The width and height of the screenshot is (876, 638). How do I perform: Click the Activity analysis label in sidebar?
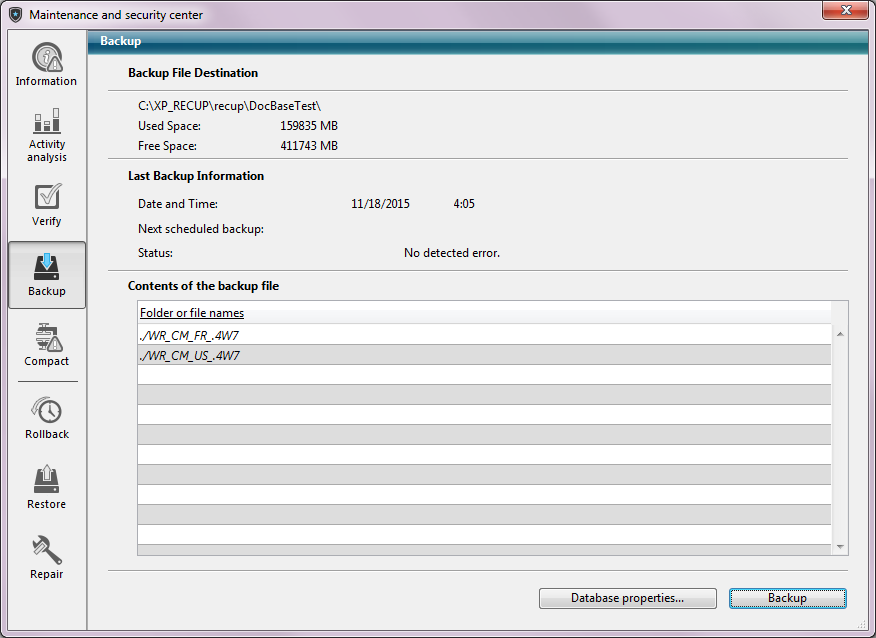click(x=46, y=151)
